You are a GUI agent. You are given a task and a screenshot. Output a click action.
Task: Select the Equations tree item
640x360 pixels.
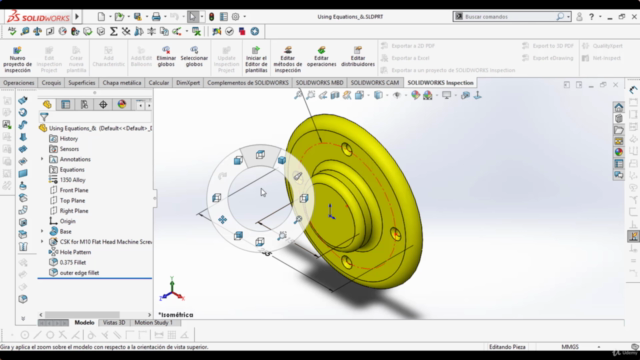(x=67, y=169)
